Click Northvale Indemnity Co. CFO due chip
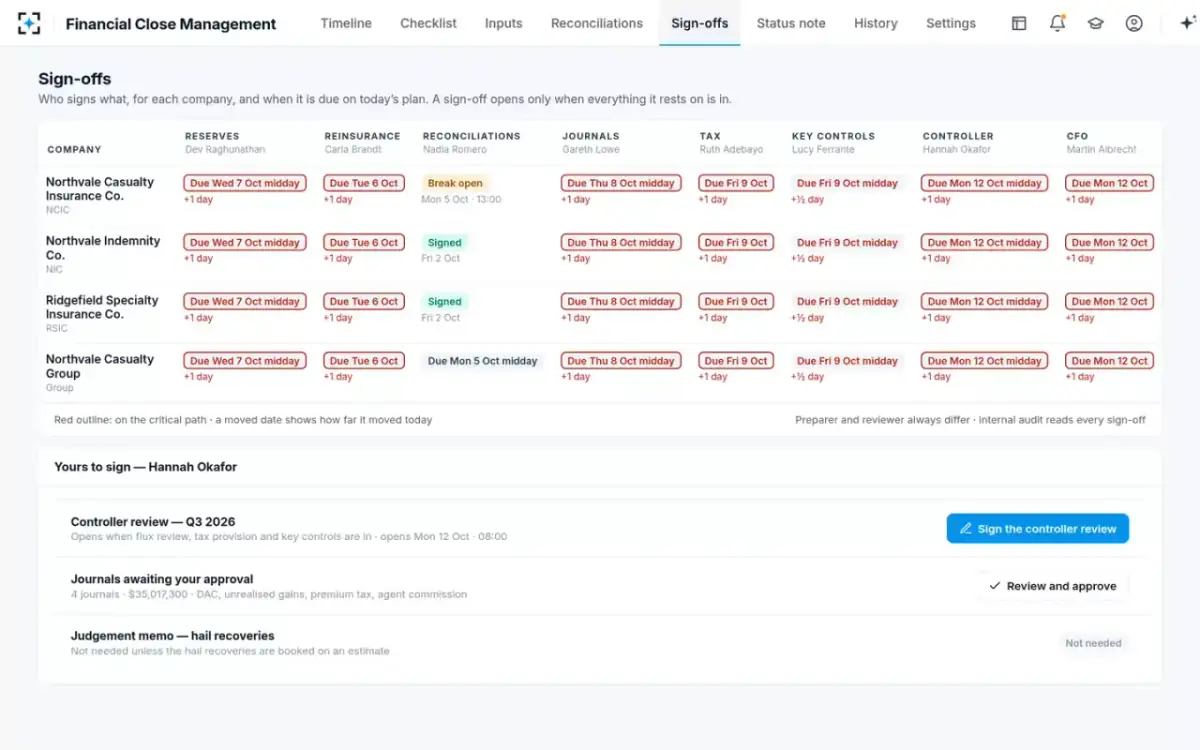Viewport: 1200px width, 750px height. [x=1110, y=242]
